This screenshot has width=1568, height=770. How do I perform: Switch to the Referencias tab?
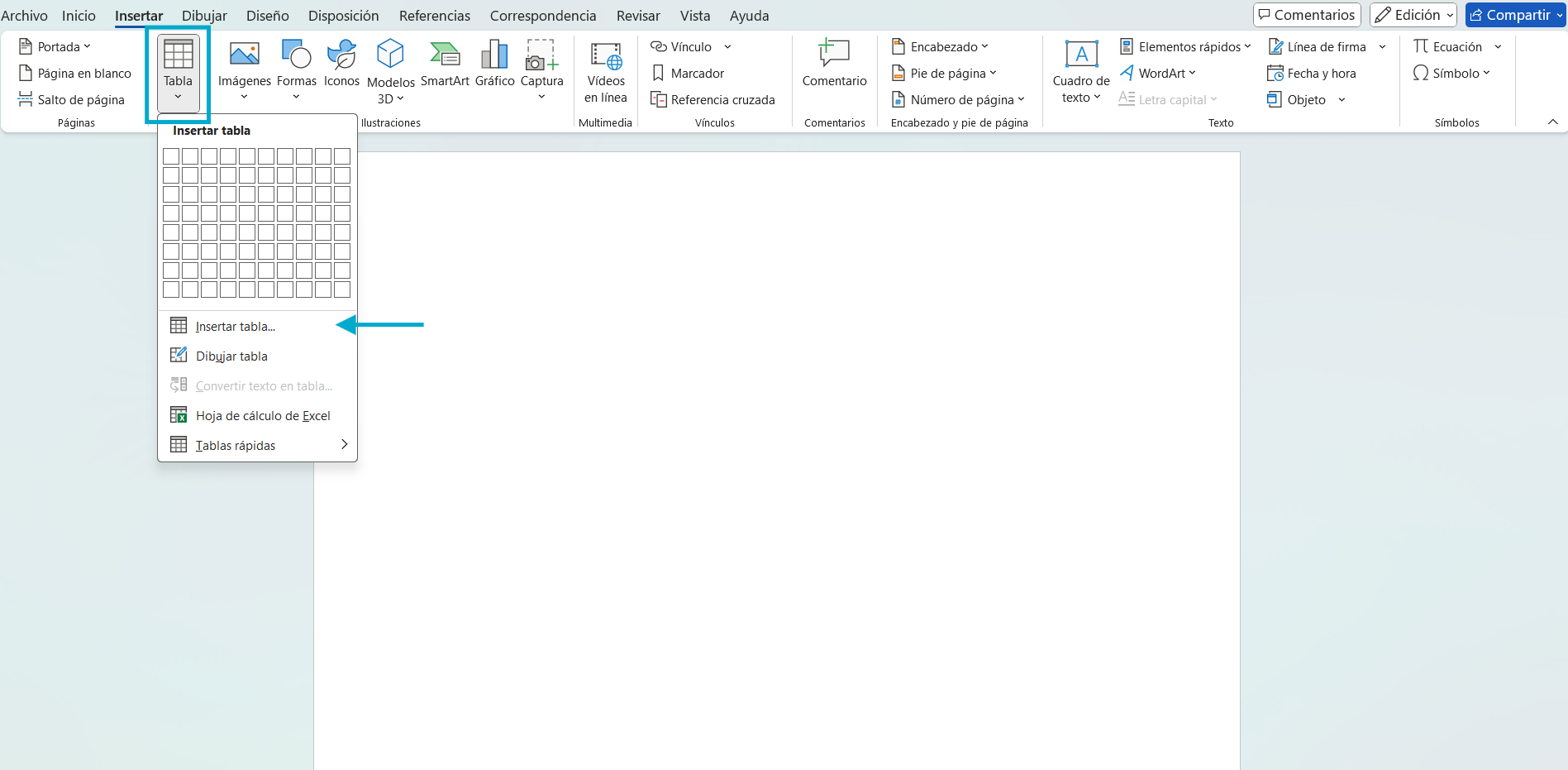[434, 16]
